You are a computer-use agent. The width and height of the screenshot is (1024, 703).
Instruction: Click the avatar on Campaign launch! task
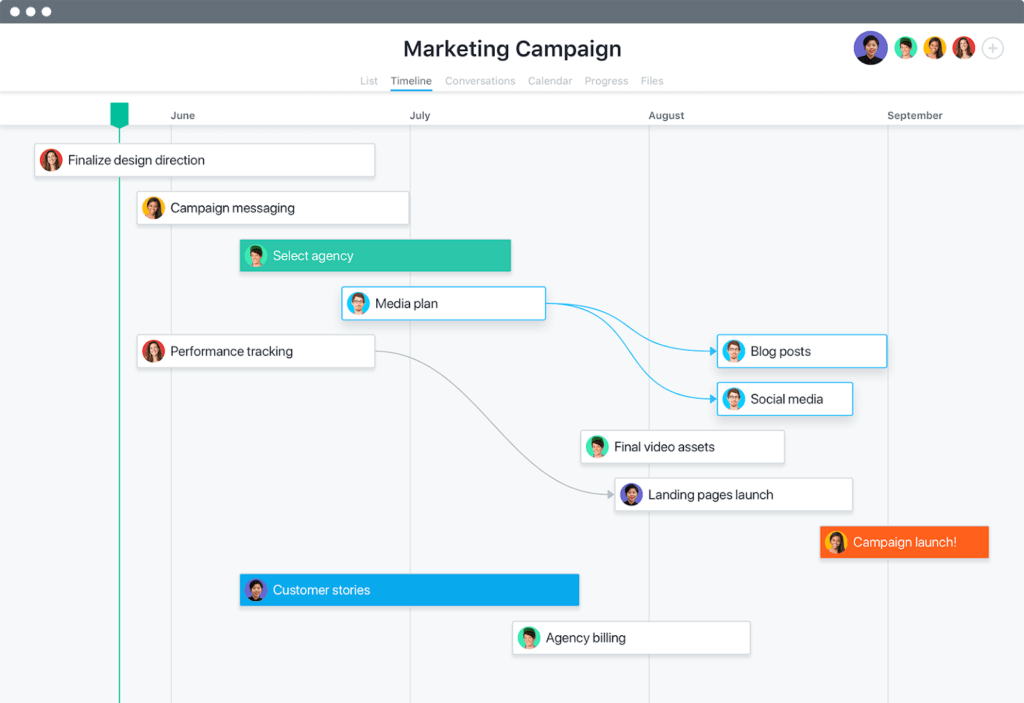tap(836, 541)
